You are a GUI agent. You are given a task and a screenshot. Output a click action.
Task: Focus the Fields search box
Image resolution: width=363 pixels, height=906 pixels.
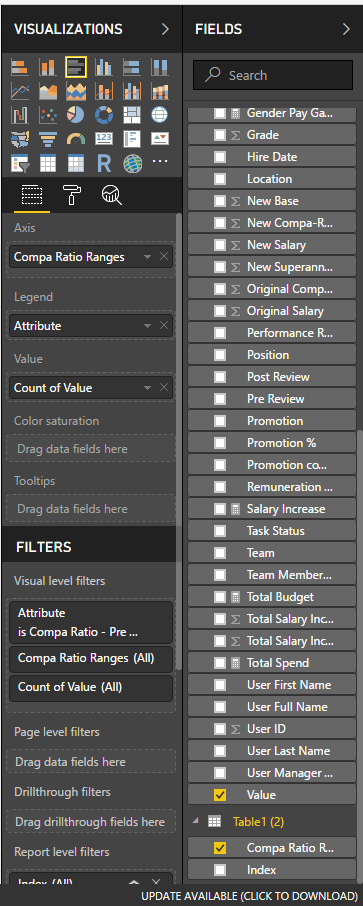click(x=273, y=75)
